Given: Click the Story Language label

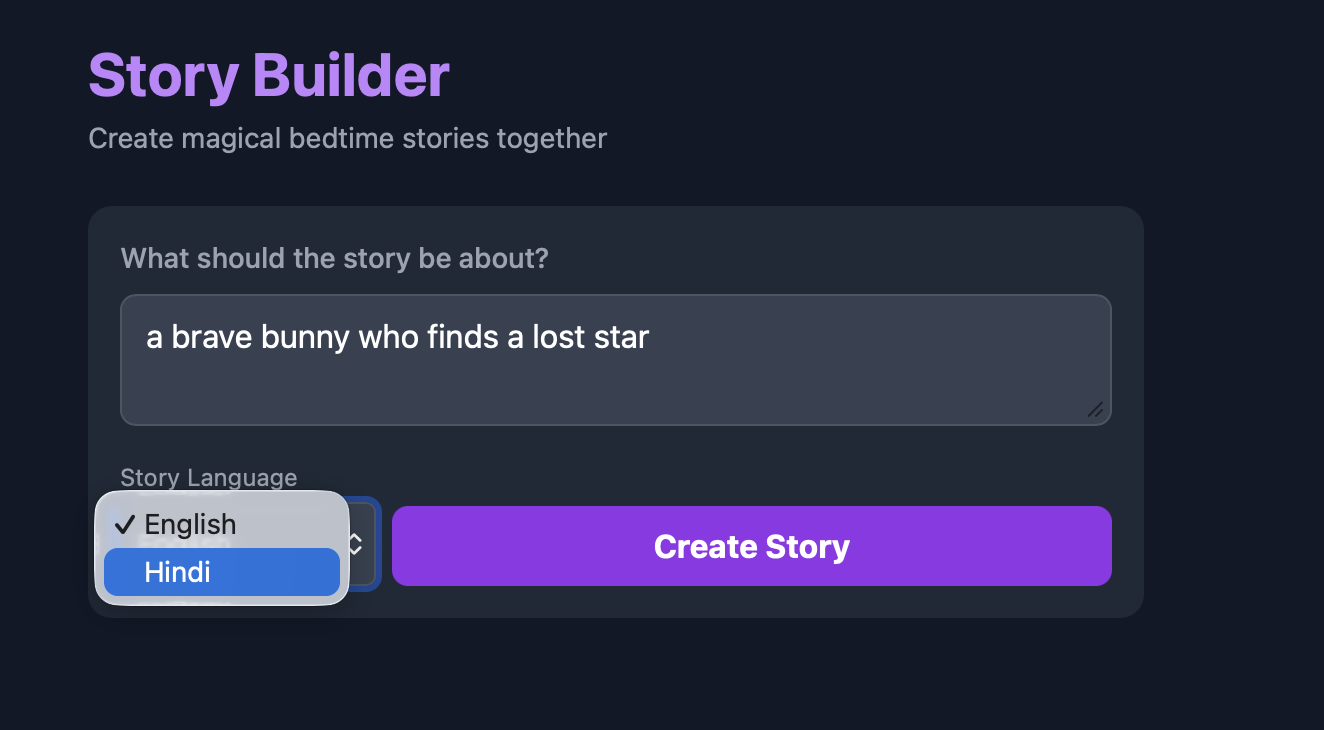Looking at the screenshot, I should 208,478.
